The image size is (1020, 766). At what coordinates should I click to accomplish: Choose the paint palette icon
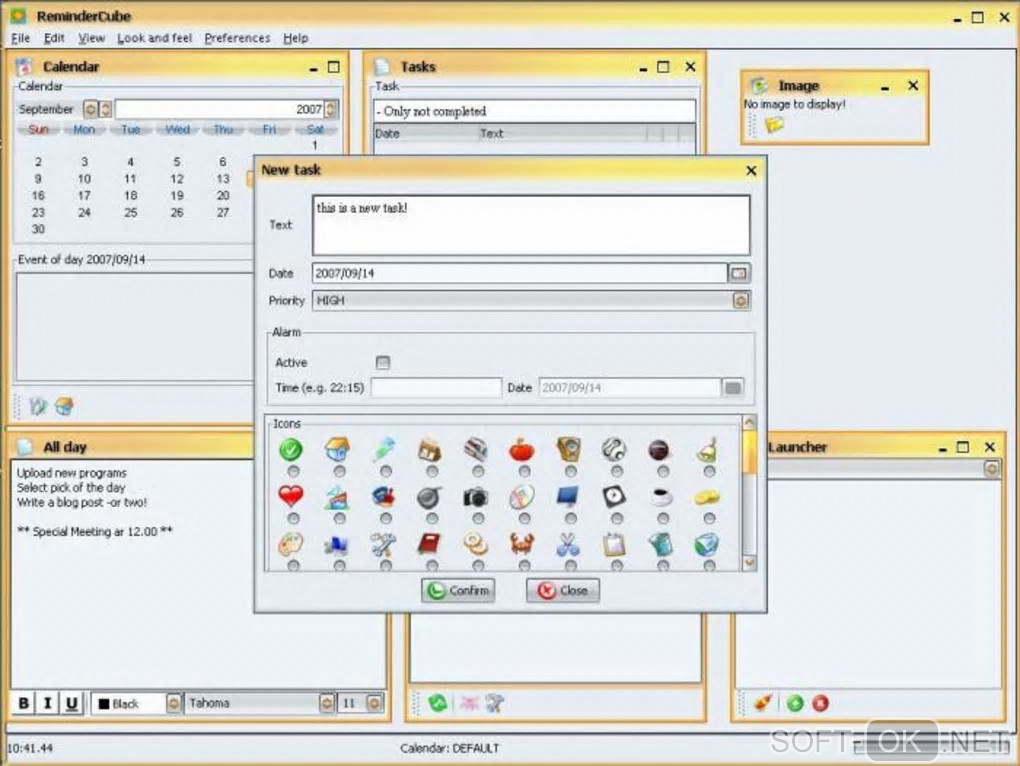coord(291,544)
